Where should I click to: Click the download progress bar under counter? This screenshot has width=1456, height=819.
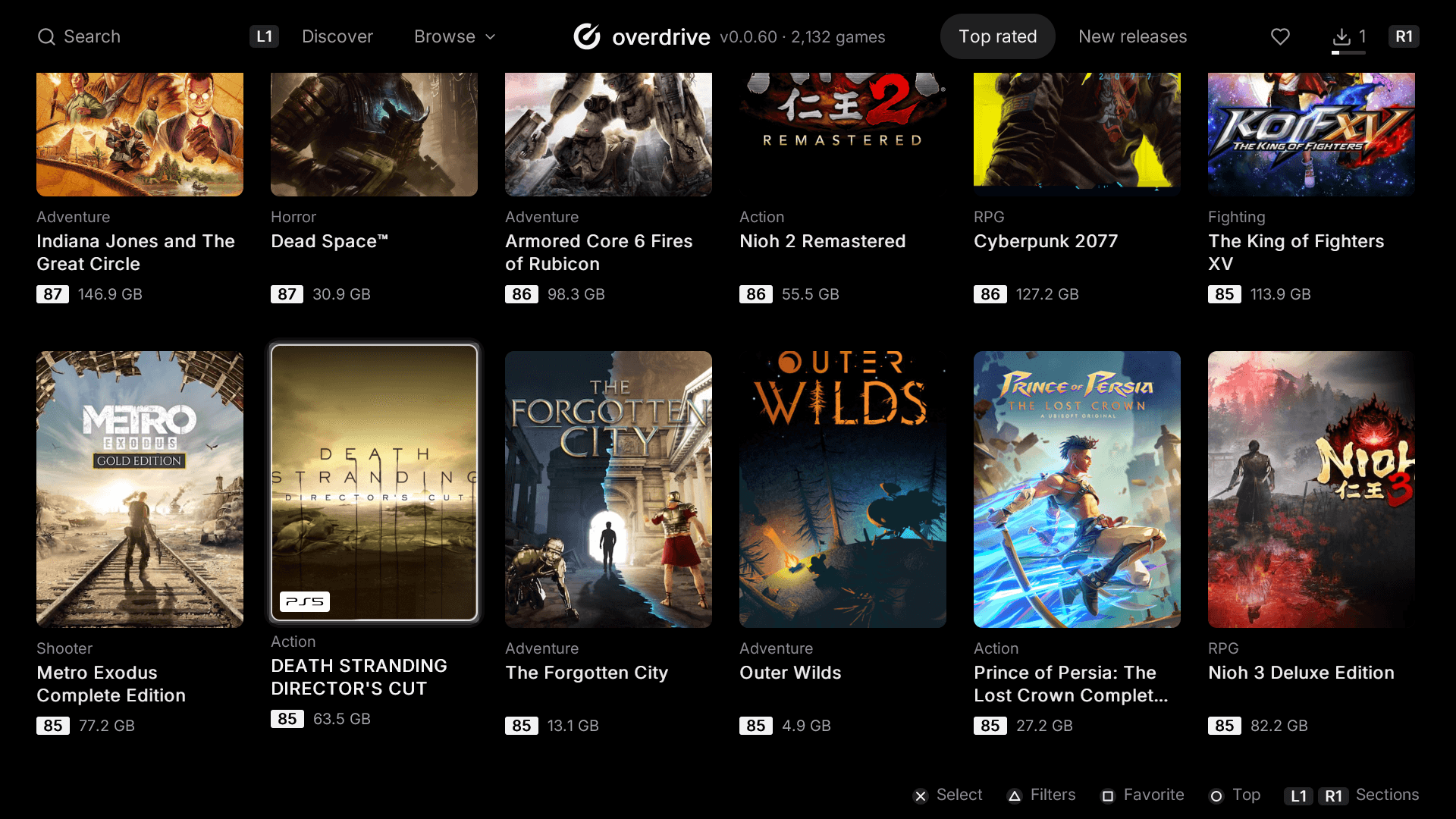tap(1348, 53)
